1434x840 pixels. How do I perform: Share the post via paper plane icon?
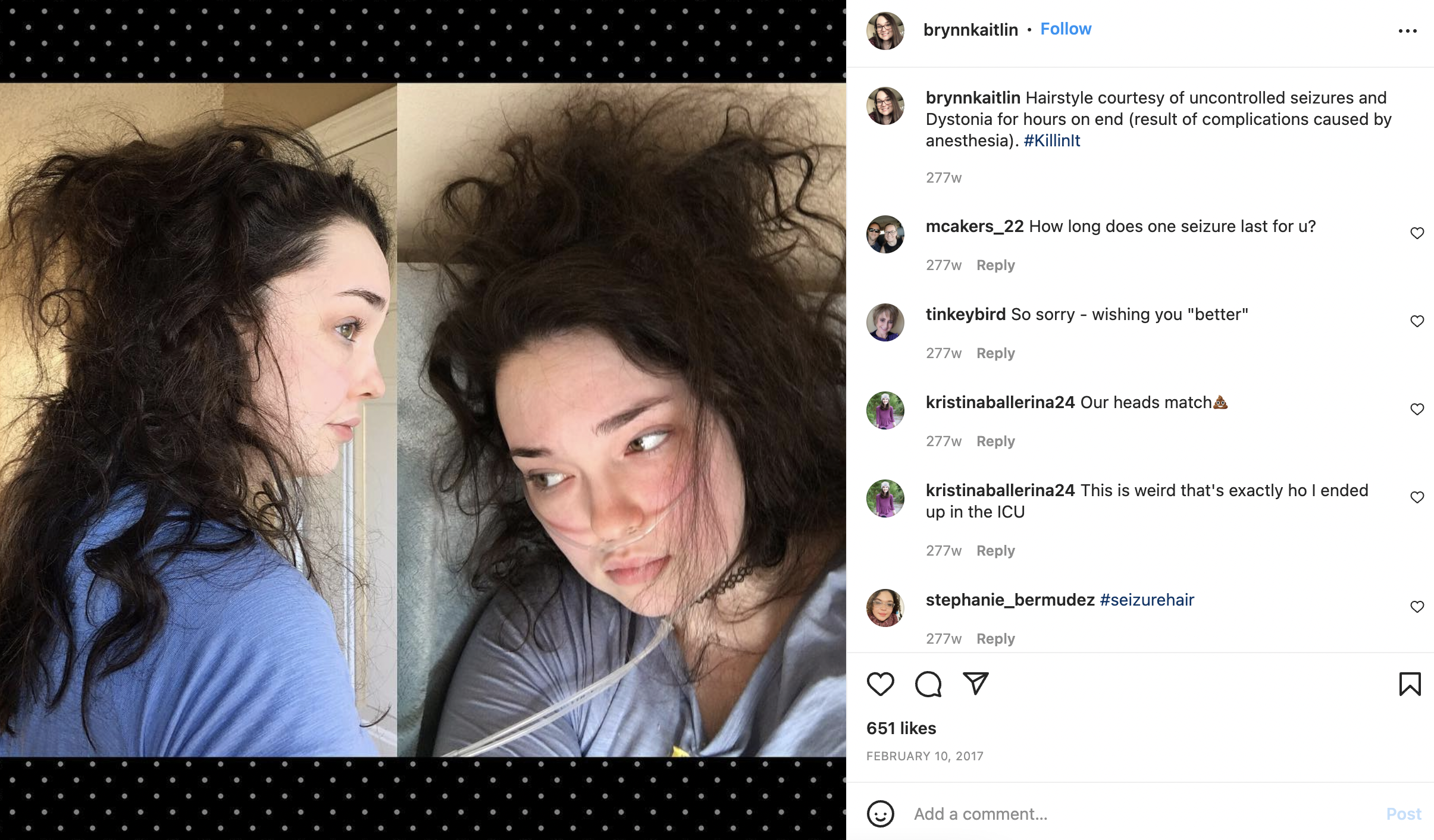coord(975,684)
